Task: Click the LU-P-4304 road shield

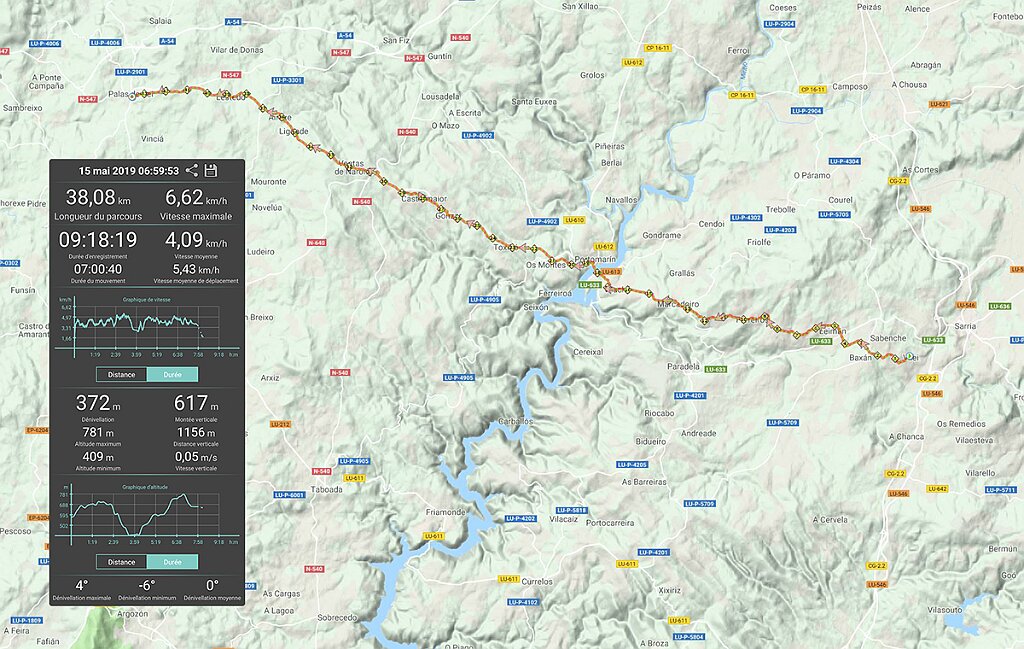Action: (844, 161)
